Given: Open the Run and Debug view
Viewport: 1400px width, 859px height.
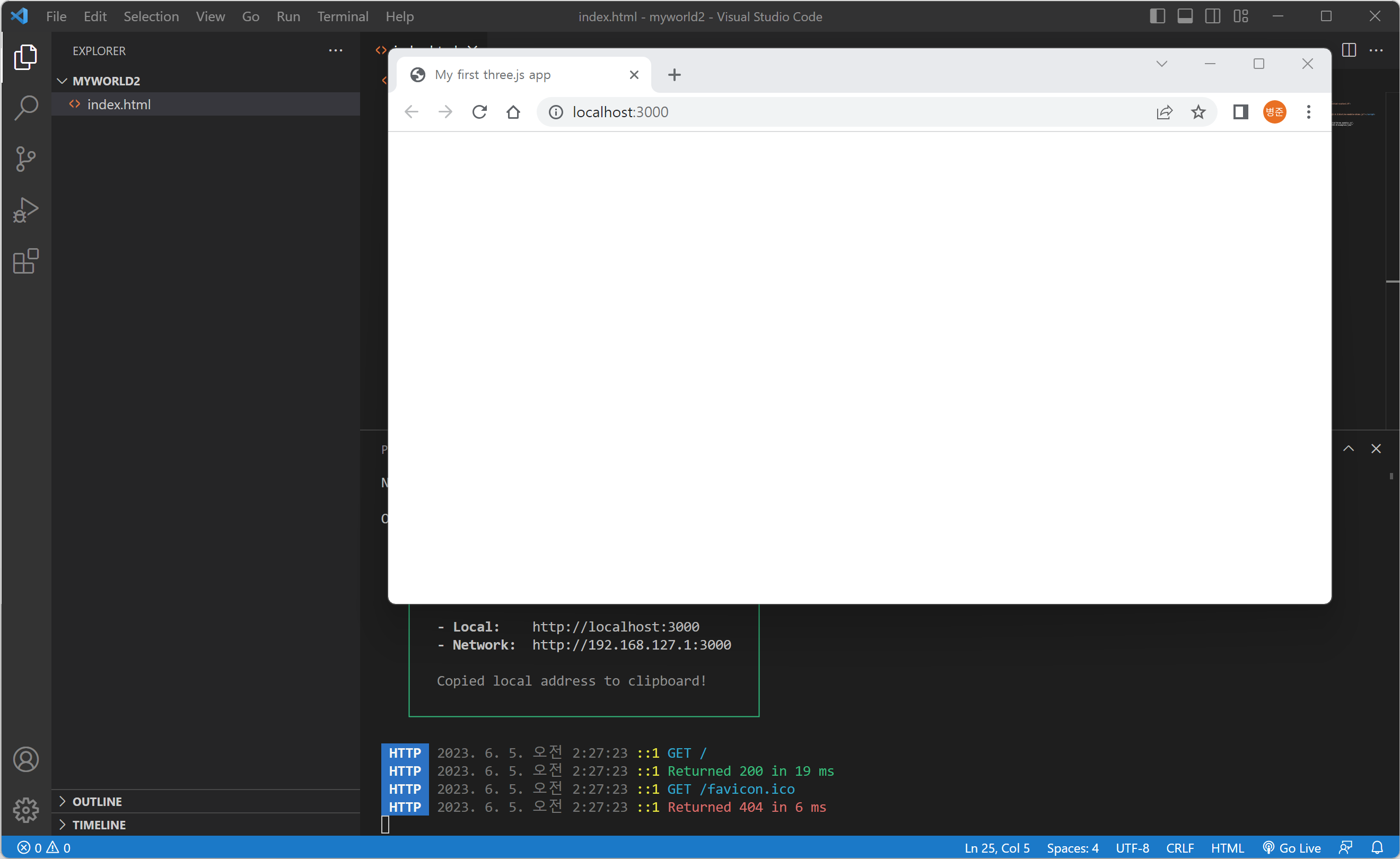Looking at the screenshot, I should tap(25, 210).
